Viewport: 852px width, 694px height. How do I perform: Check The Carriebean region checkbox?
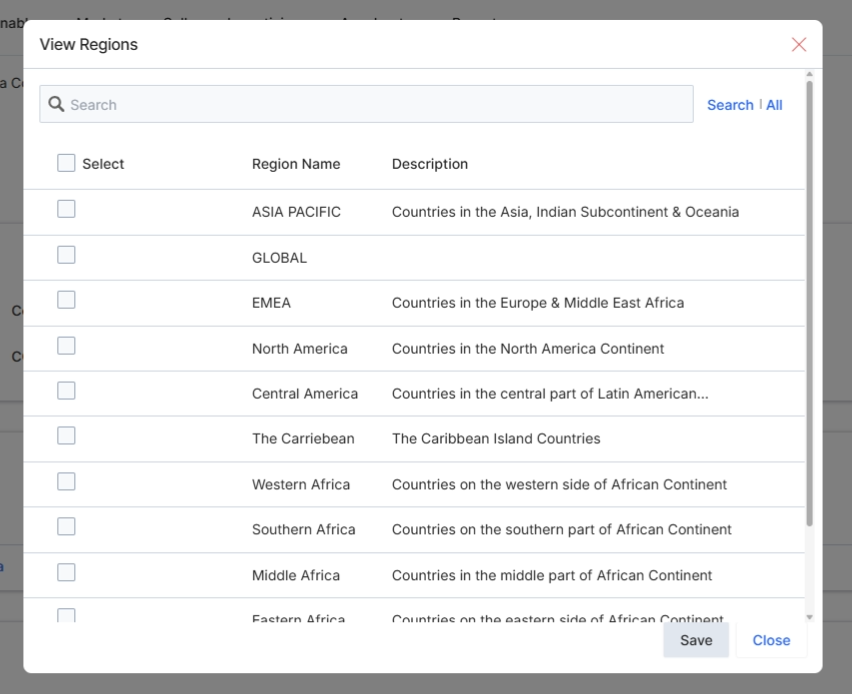(x=66, y=435)
